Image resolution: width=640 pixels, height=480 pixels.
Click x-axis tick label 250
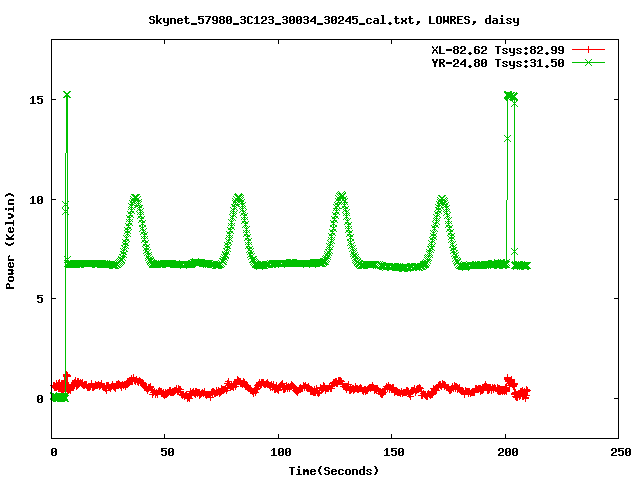(x=621, y=452)
